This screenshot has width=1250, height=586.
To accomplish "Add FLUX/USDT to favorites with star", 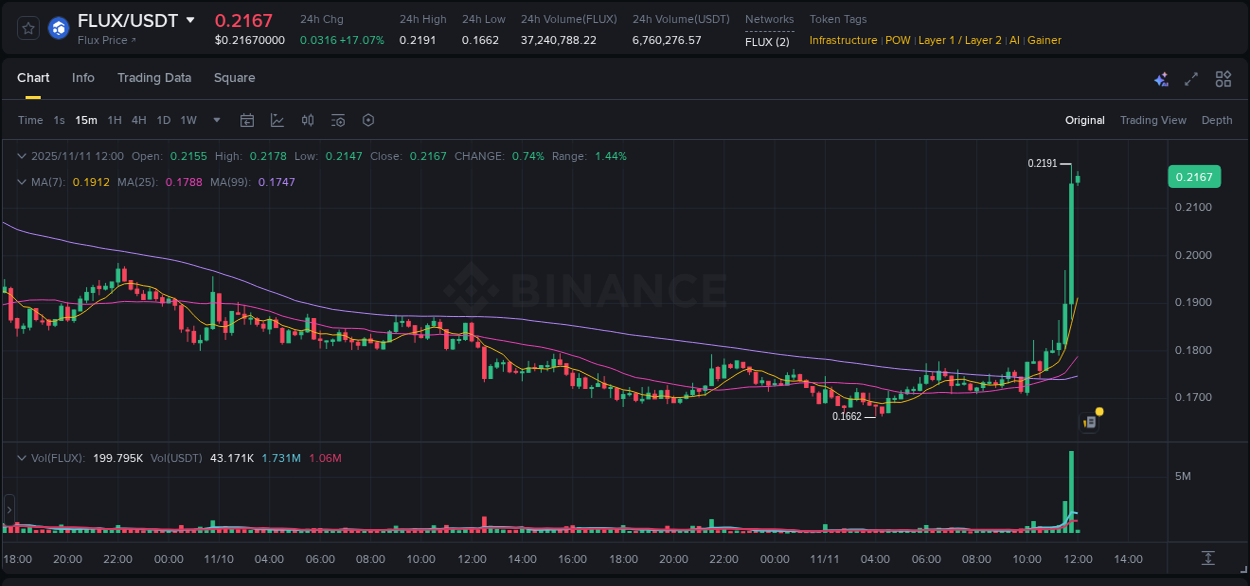I will 26,28.
